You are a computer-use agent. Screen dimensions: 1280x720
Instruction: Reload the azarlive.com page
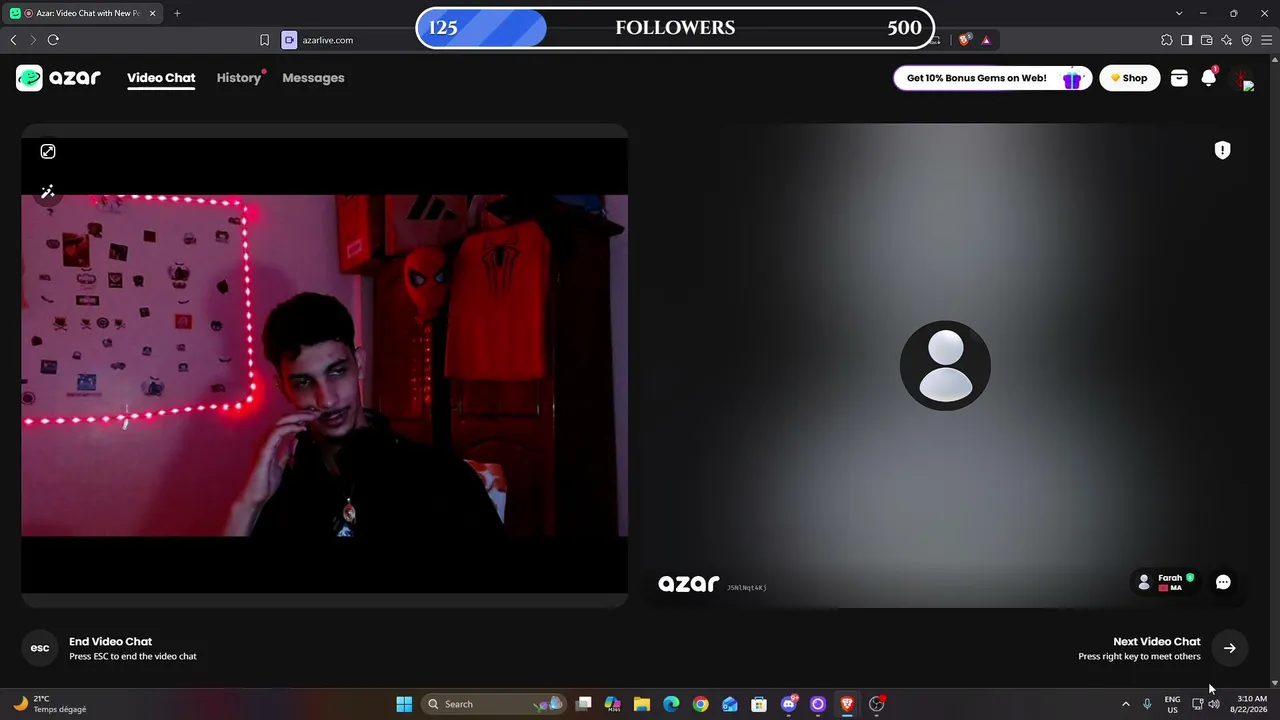coord(53,40)
